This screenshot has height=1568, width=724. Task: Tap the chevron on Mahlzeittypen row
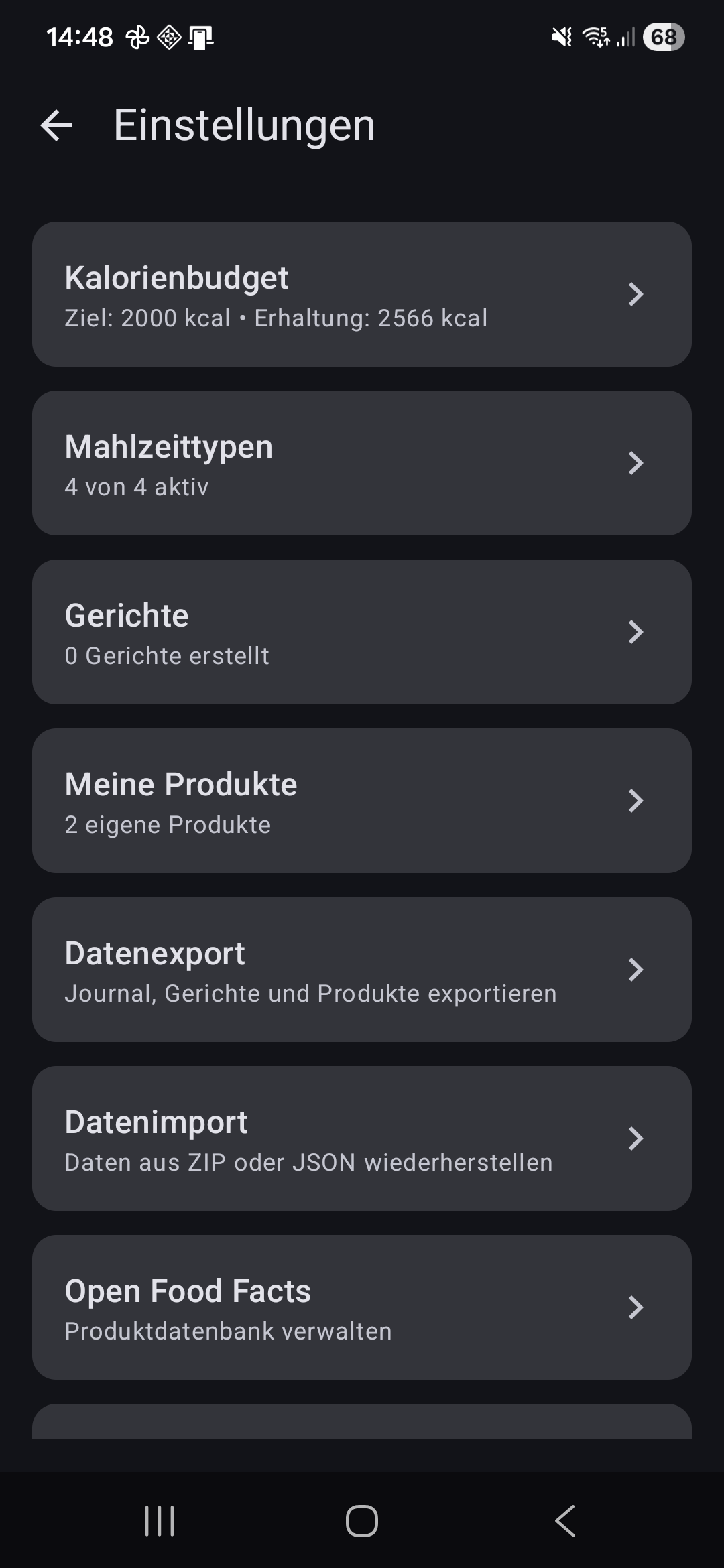636,464
